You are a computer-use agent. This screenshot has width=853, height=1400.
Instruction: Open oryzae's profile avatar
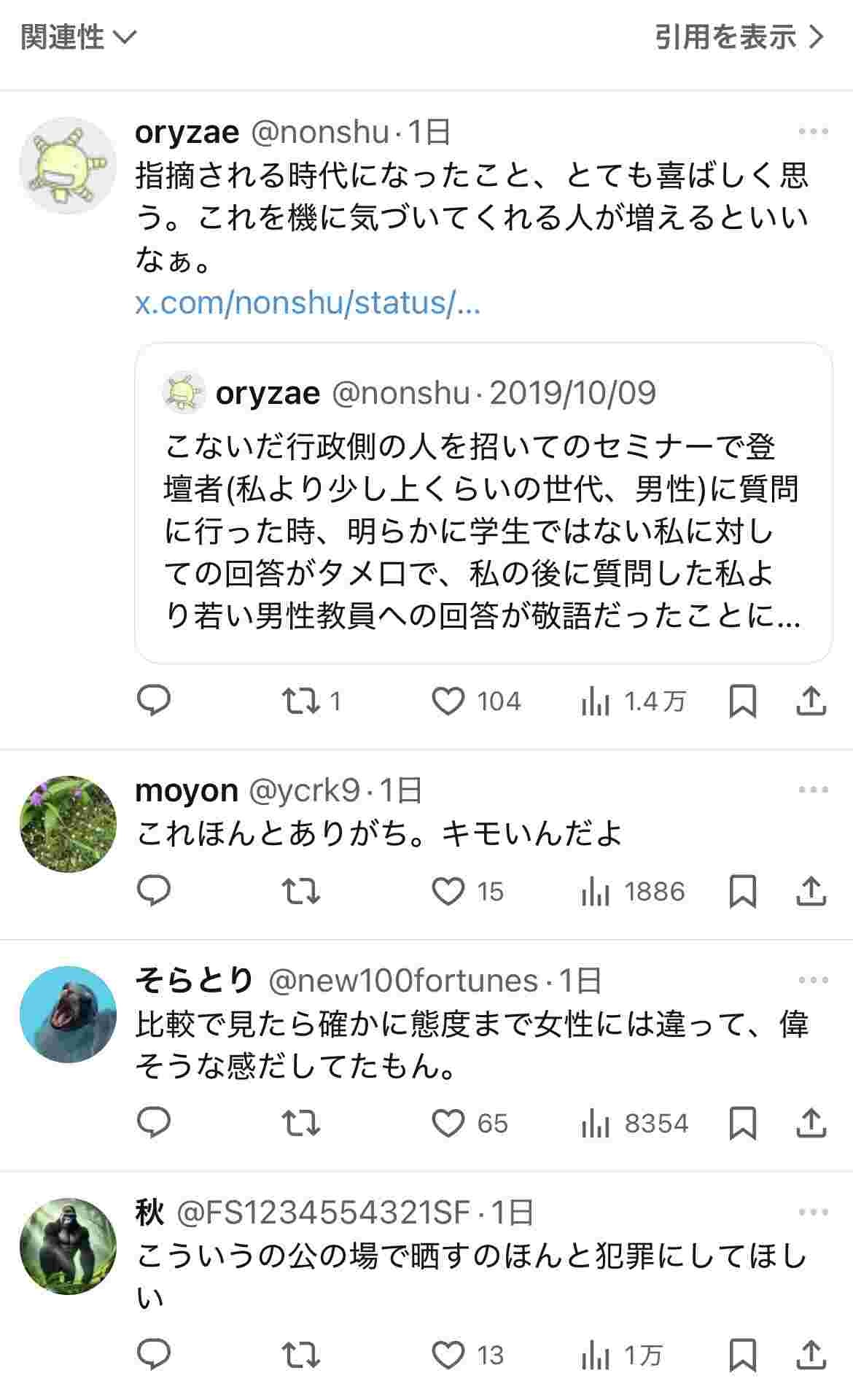tap(68, 166)
